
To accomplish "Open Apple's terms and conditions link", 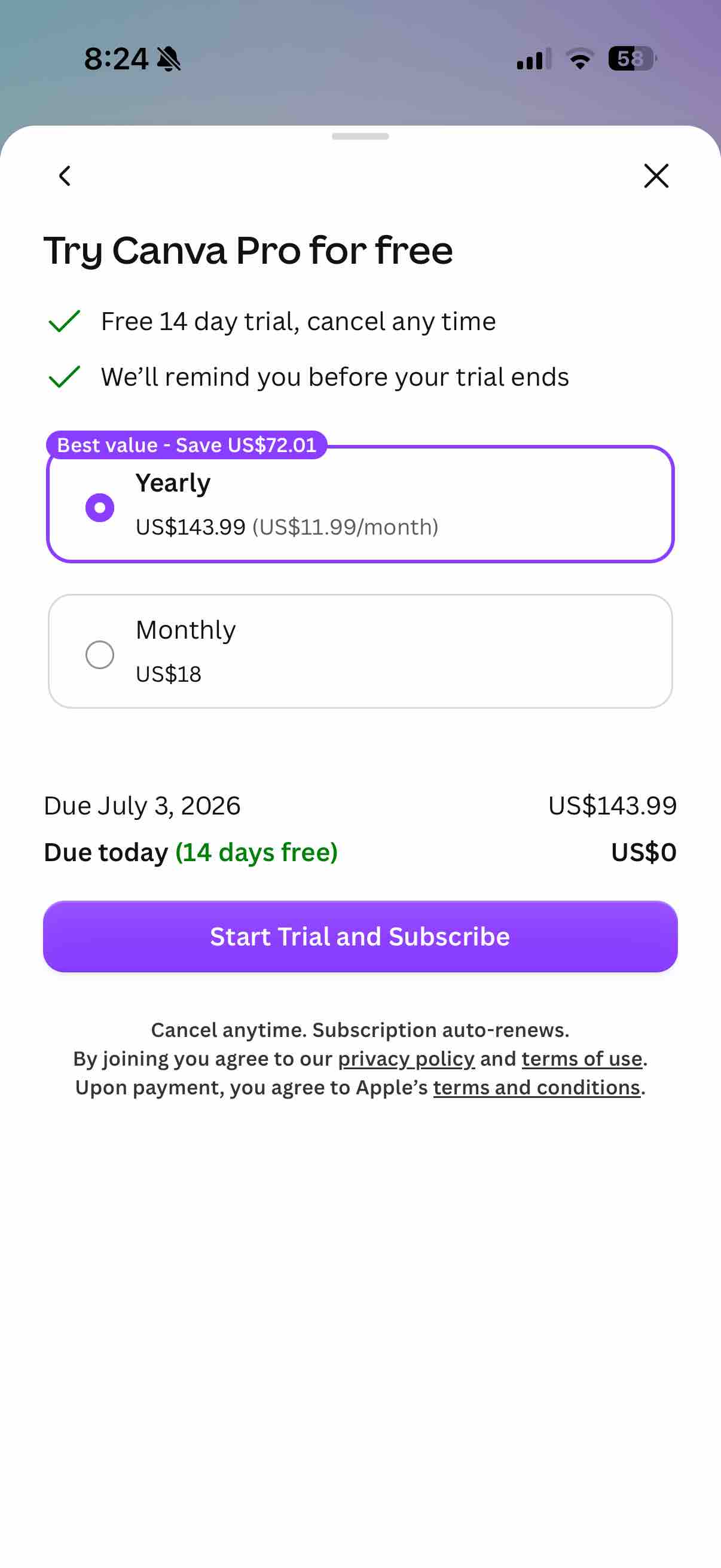I will pos(536,1087).
